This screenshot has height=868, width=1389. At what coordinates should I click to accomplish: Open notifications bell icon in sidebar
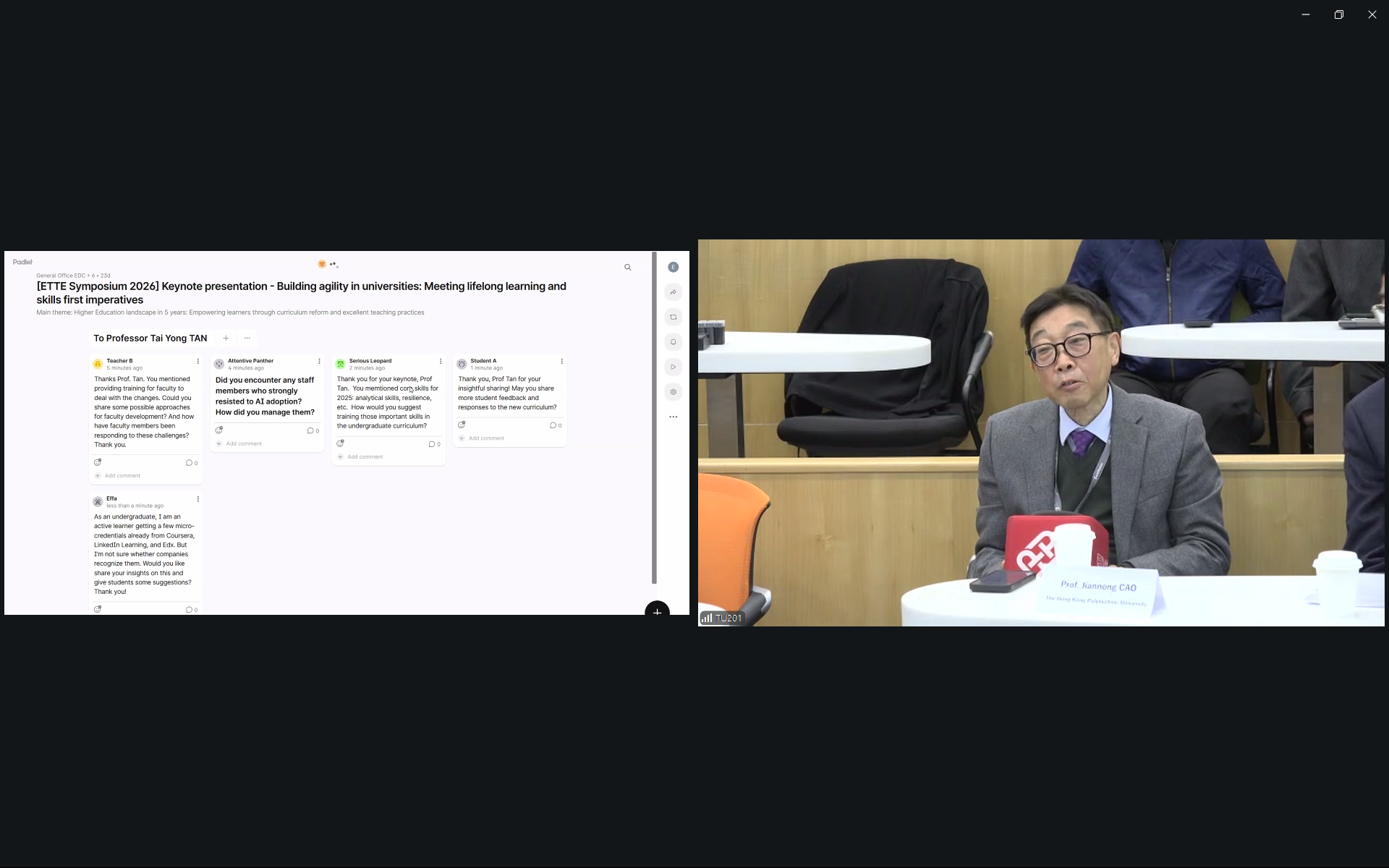tap(673, 342)
